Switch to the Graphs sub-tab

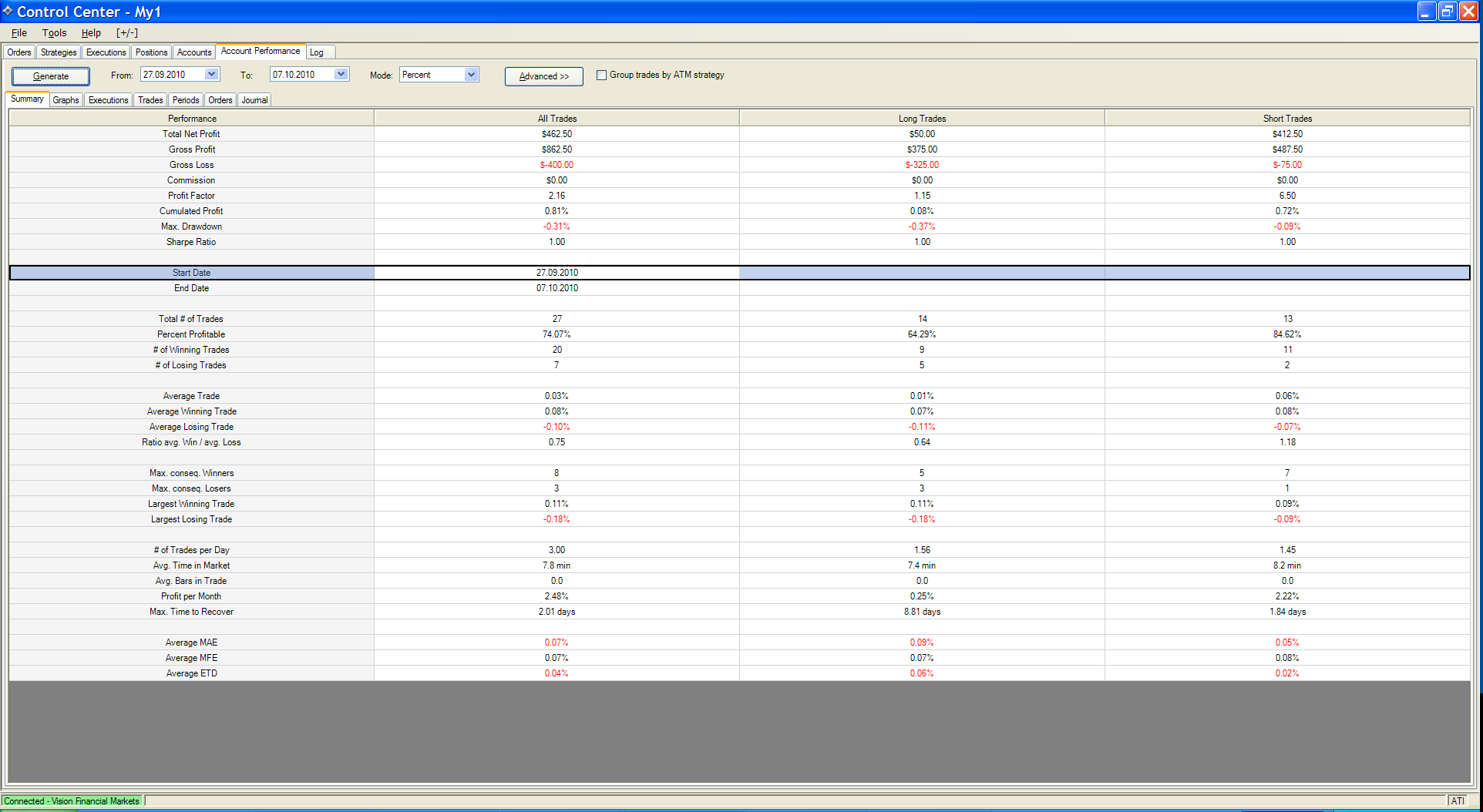pos(66,100)
